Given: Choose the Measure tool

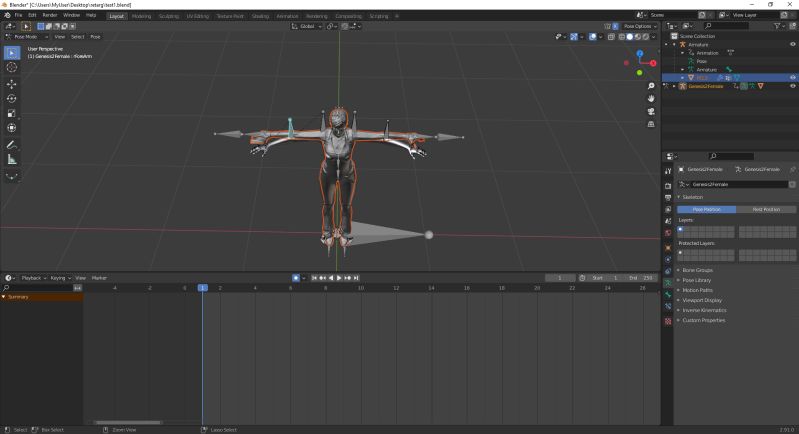Looking at the screenshot, I should [12, 159].
